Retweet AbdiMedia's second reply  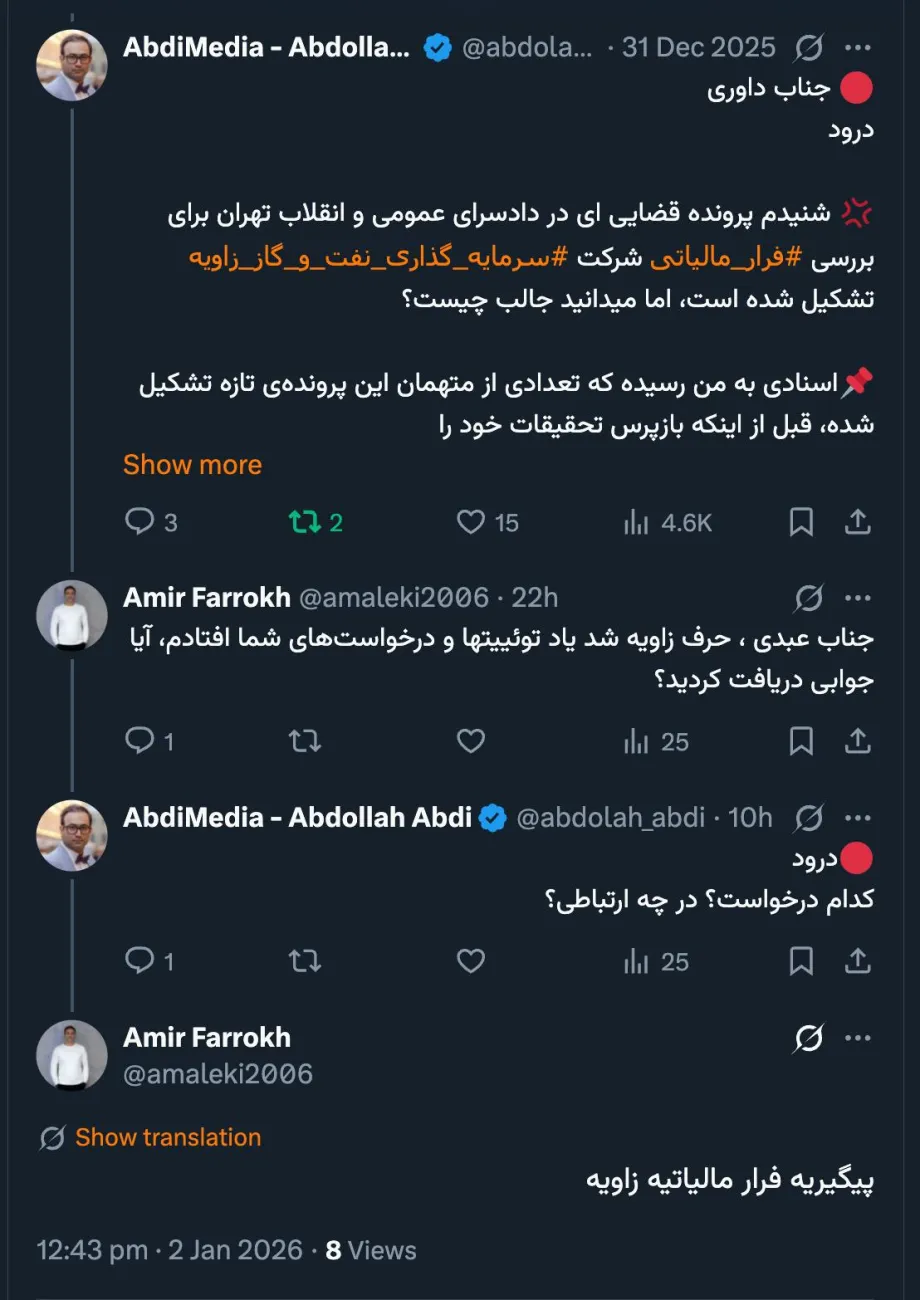point(303,961)
